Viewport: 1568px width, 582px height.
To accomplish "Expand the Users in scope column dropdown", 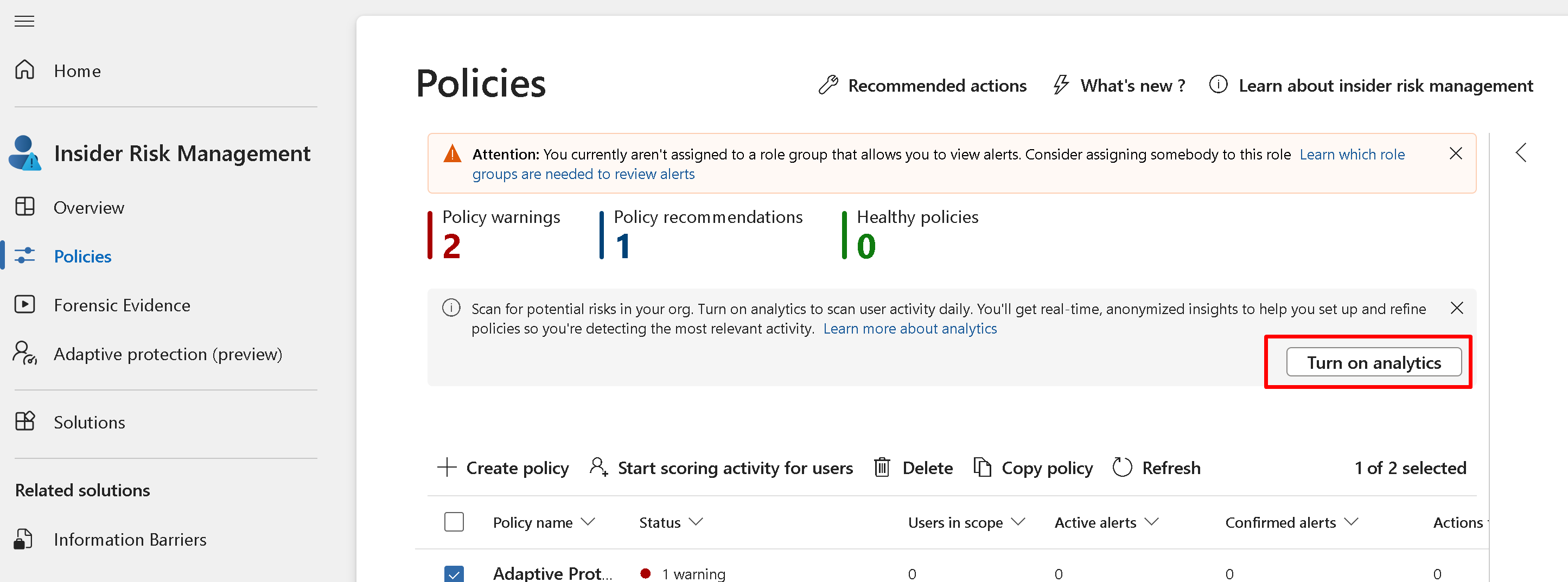I will [x=1018, y=522].
